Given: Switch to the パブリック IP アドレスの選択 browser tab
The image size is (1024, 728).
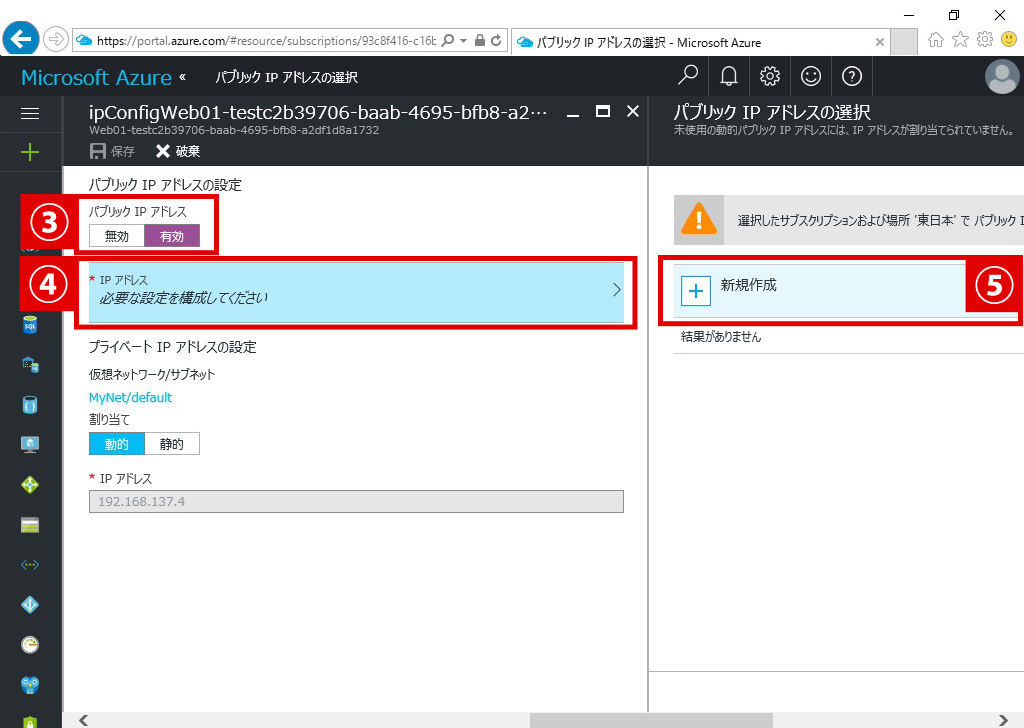Looking at the screenshot, I should pyautogui.click(x=700, y=42).
